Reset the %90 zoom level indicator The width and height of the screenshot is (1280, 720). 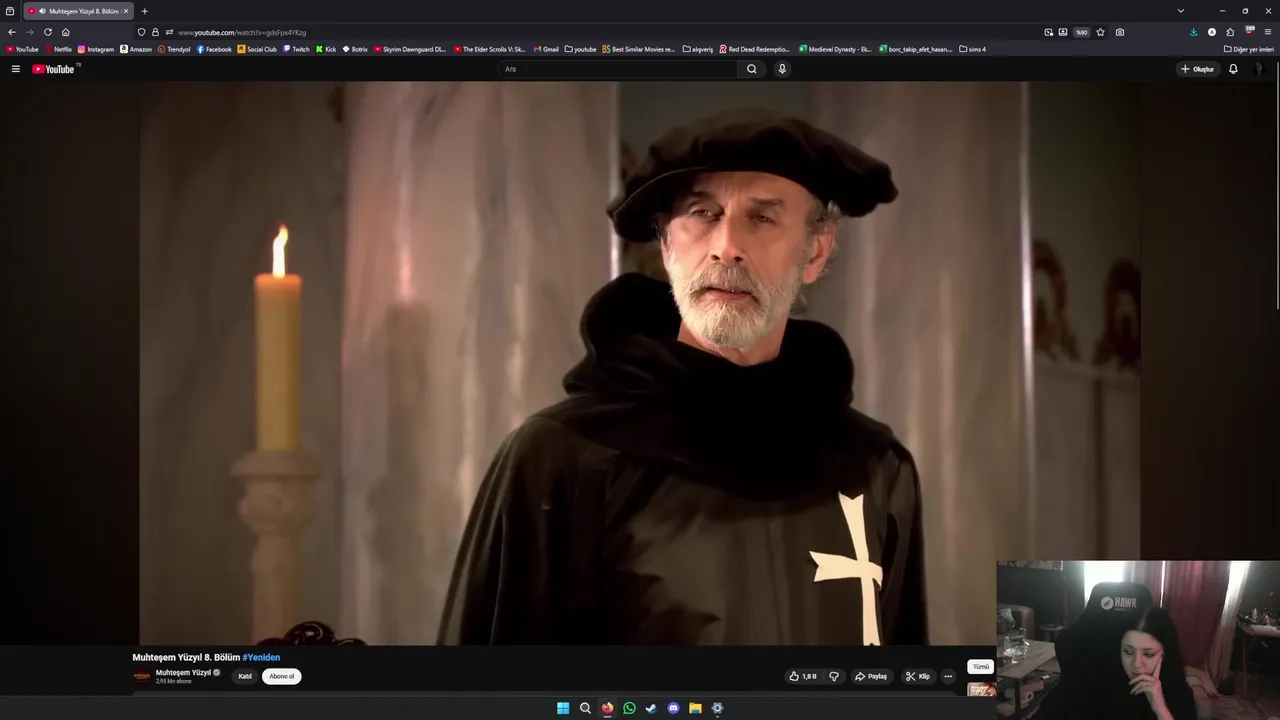(1081, 32)
